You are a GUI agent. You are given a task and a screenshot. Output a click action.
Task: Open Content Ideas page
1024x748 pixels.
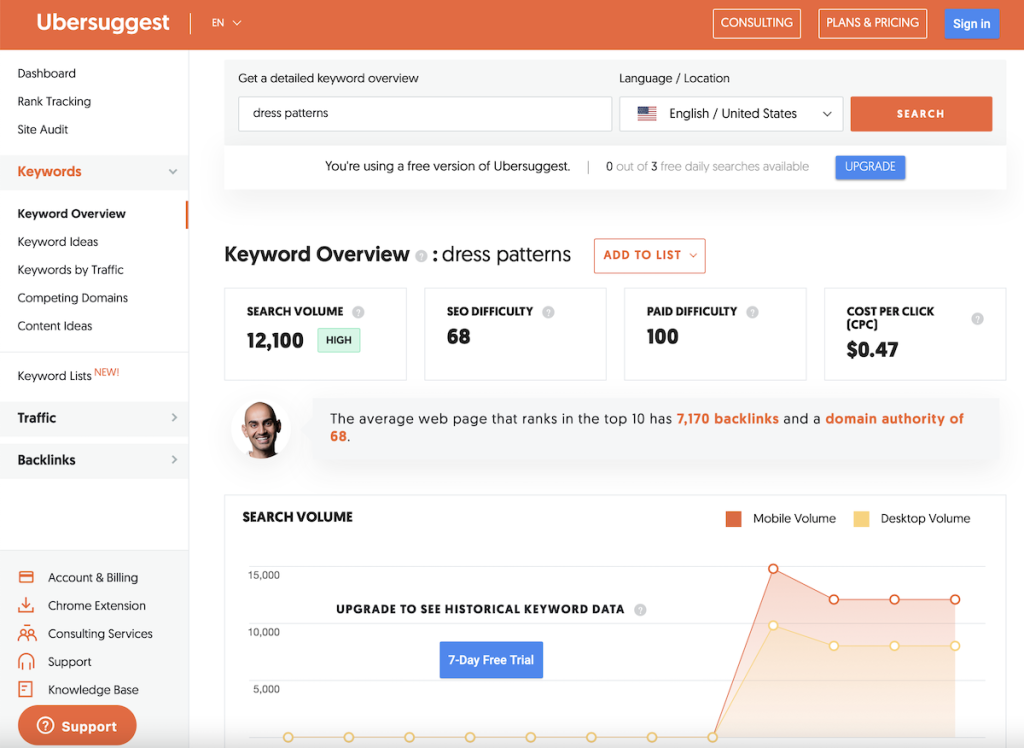pyautogui.click(x=55, y=326)
